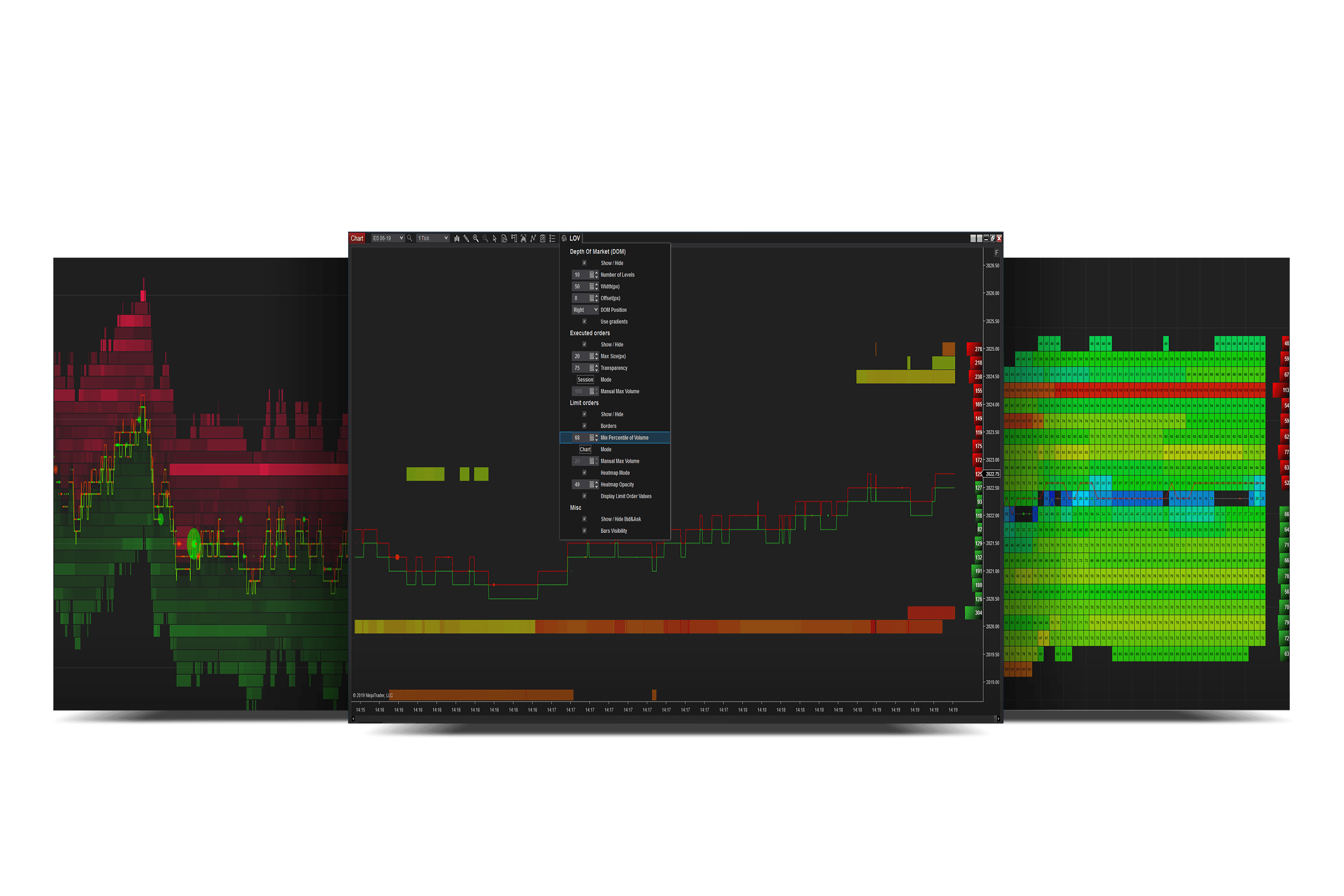
Task: Open the ES 06-19 instrument dropdown
Action: [x=388, y=238]
